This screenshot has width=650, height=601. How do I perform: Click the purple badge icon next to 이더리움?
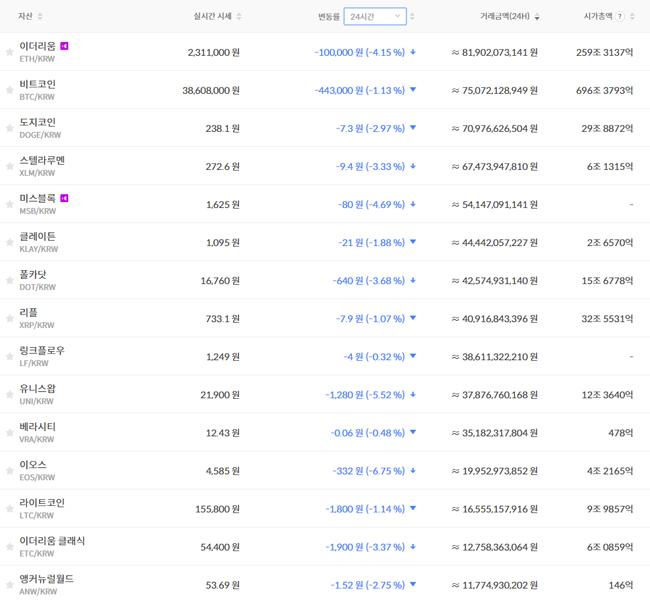coord(65,46)
